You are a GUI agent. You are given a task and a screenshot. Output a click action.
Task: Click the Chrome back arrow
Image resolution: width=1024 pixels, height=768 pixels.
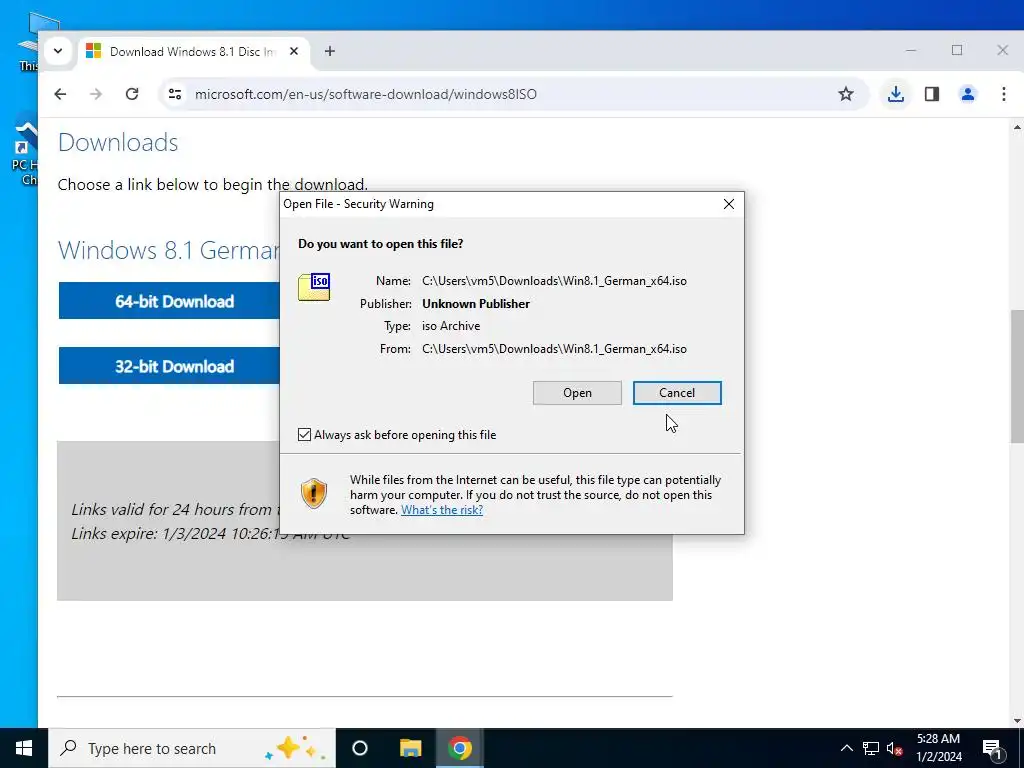click(x=60, y=94)
